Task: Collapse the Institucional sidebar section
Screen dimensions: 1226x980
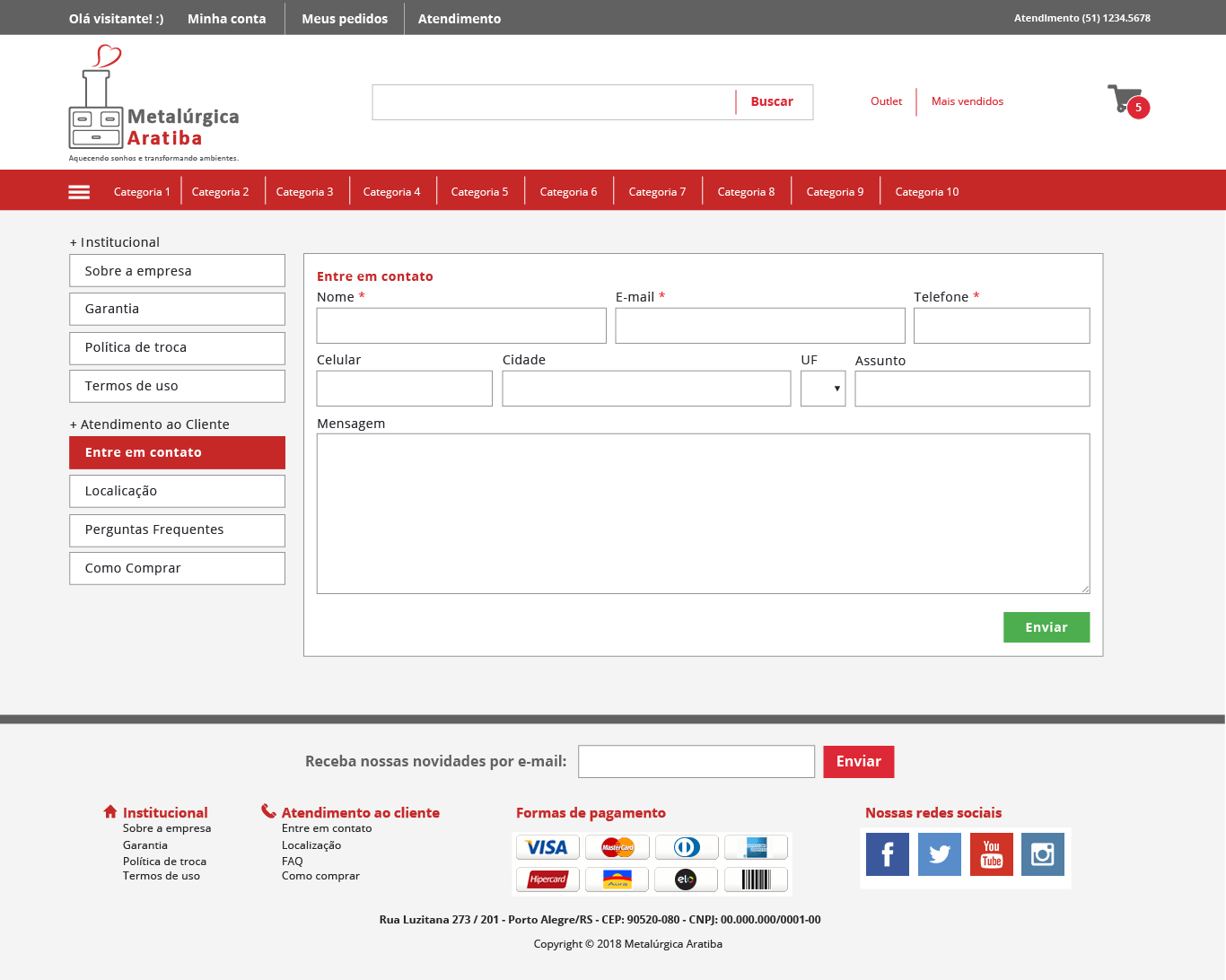Action: pyautogui.click(x=115, y=242)
